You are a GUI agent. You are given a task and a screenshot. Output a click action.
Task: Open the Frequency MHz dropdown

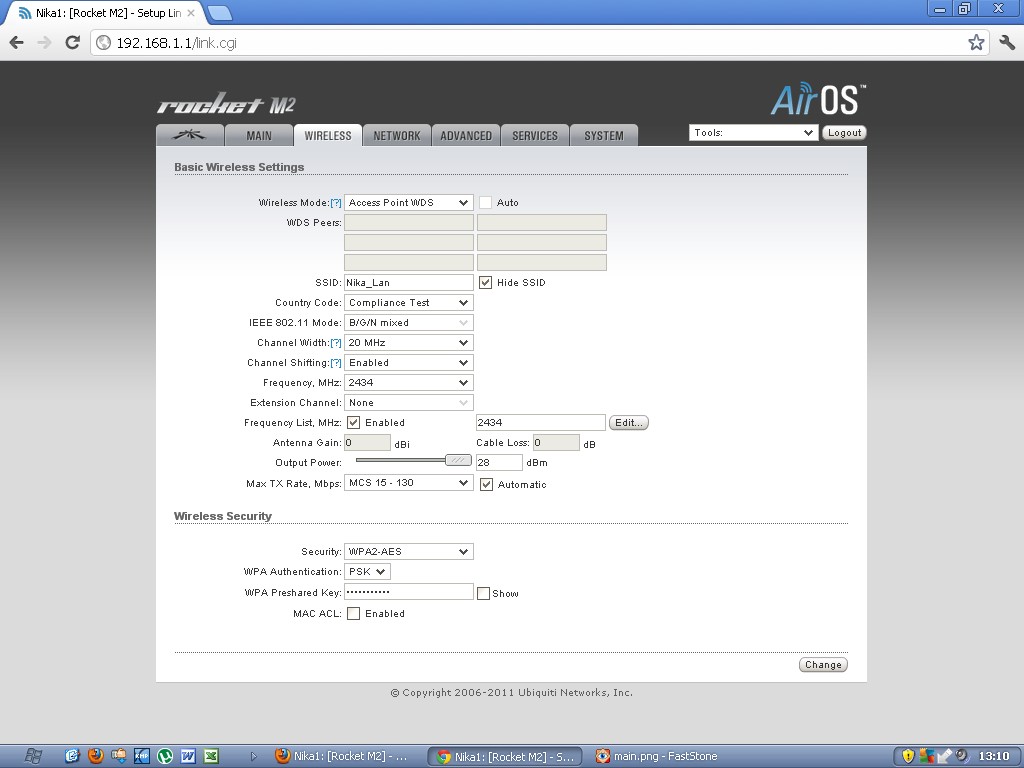[x=409, y=383]
